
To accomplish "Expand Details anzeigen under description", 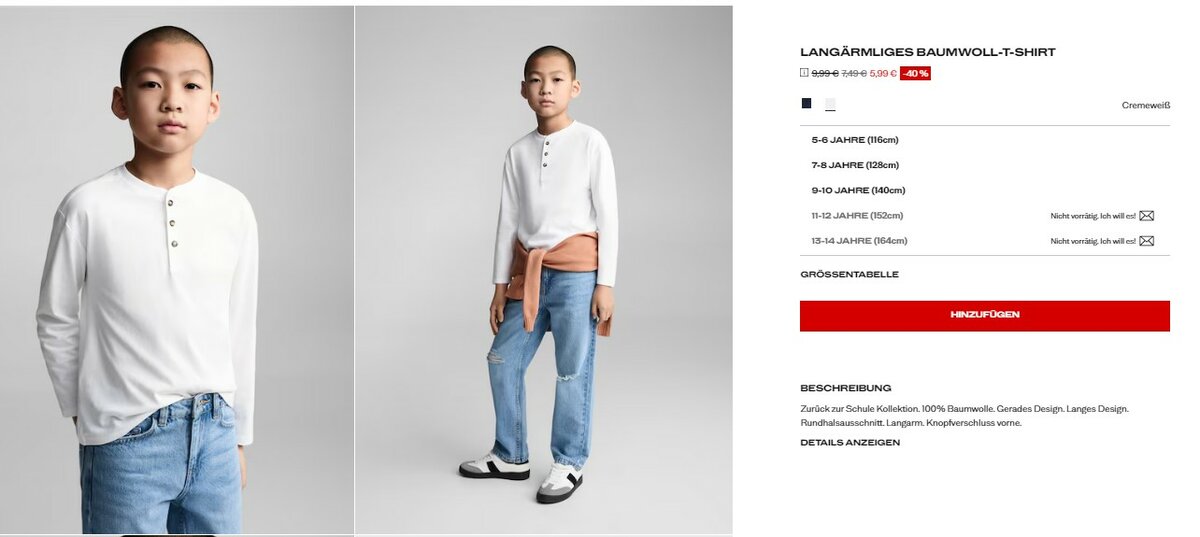I will pos(850,442).
